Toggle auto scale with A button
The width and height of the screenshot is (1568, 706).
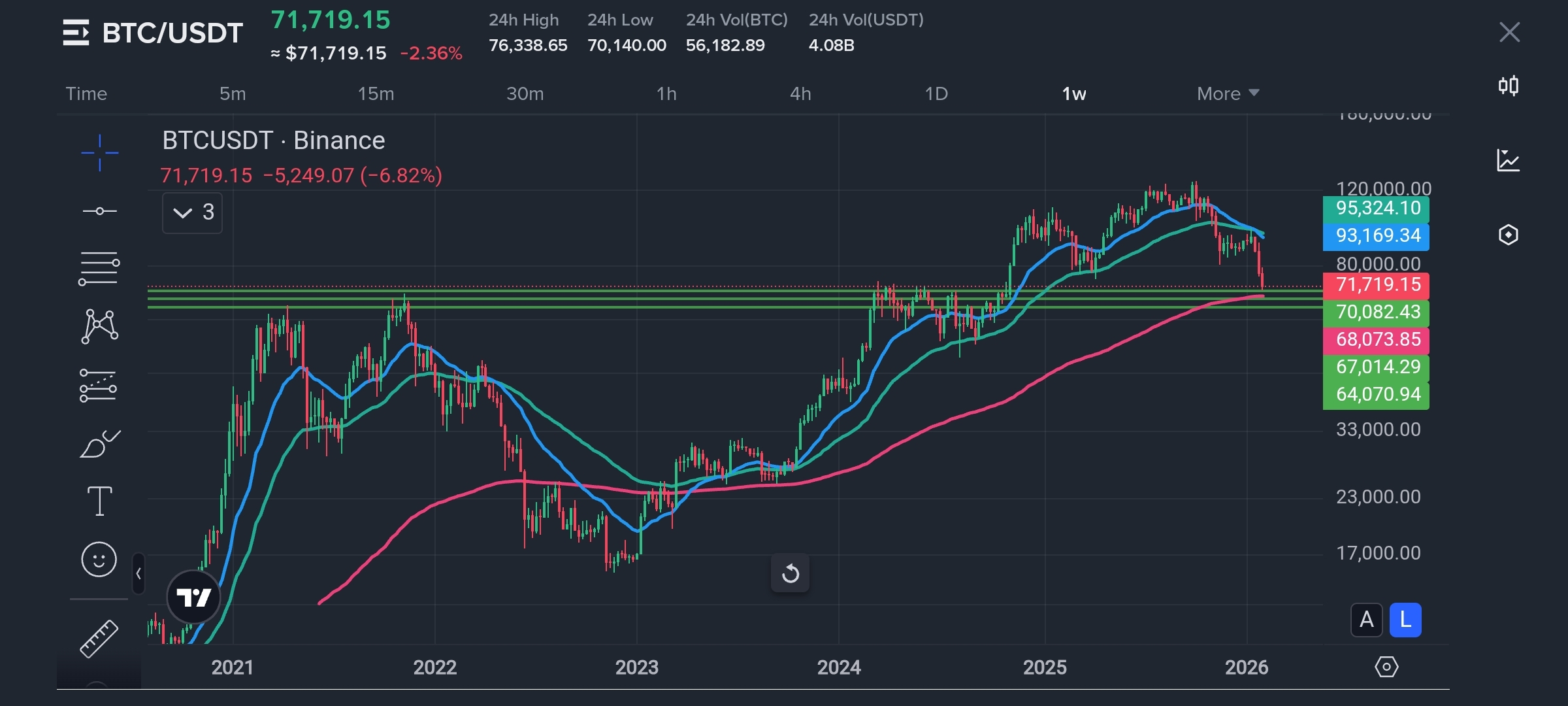click(x=1366, y=620)
